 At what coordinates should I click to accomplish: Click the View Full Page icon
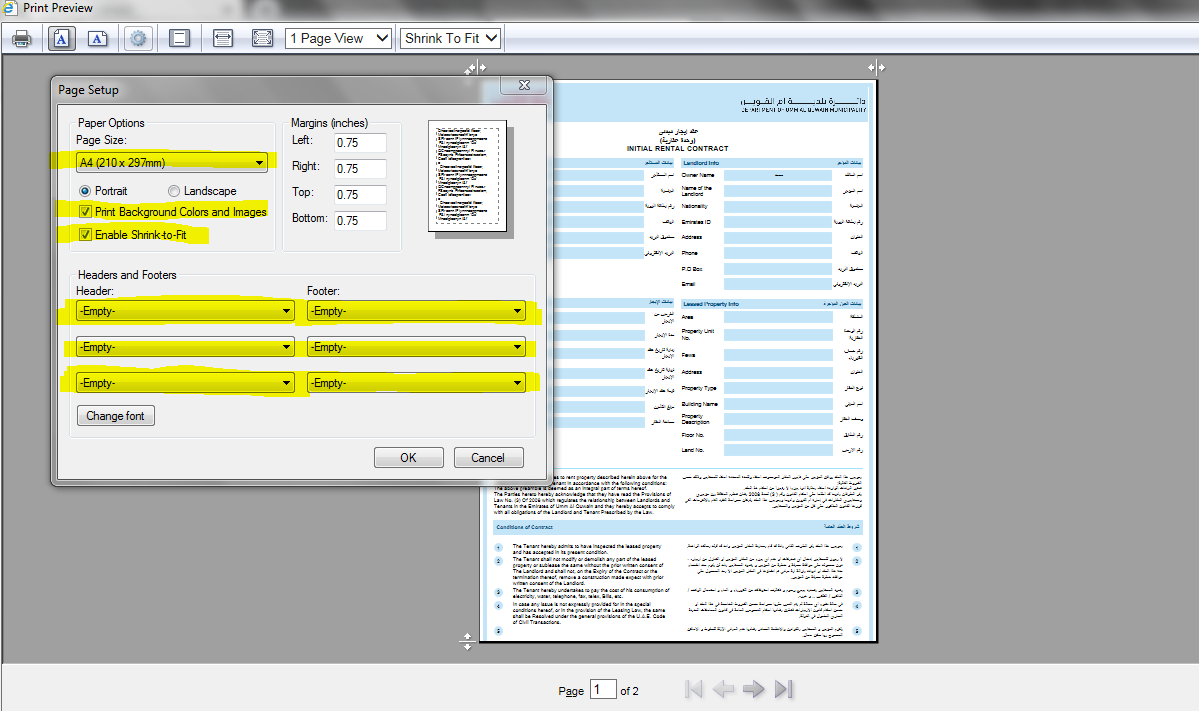click(262, 38)
